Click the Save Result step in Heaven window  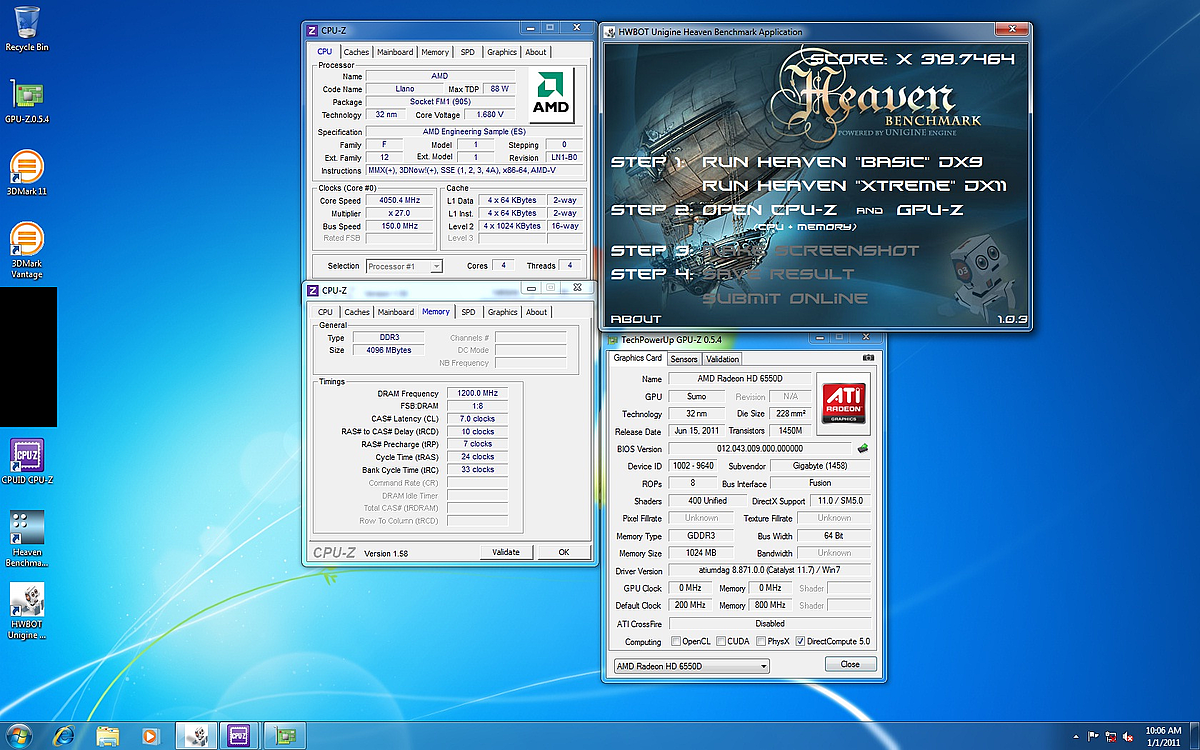coord(778,274)
